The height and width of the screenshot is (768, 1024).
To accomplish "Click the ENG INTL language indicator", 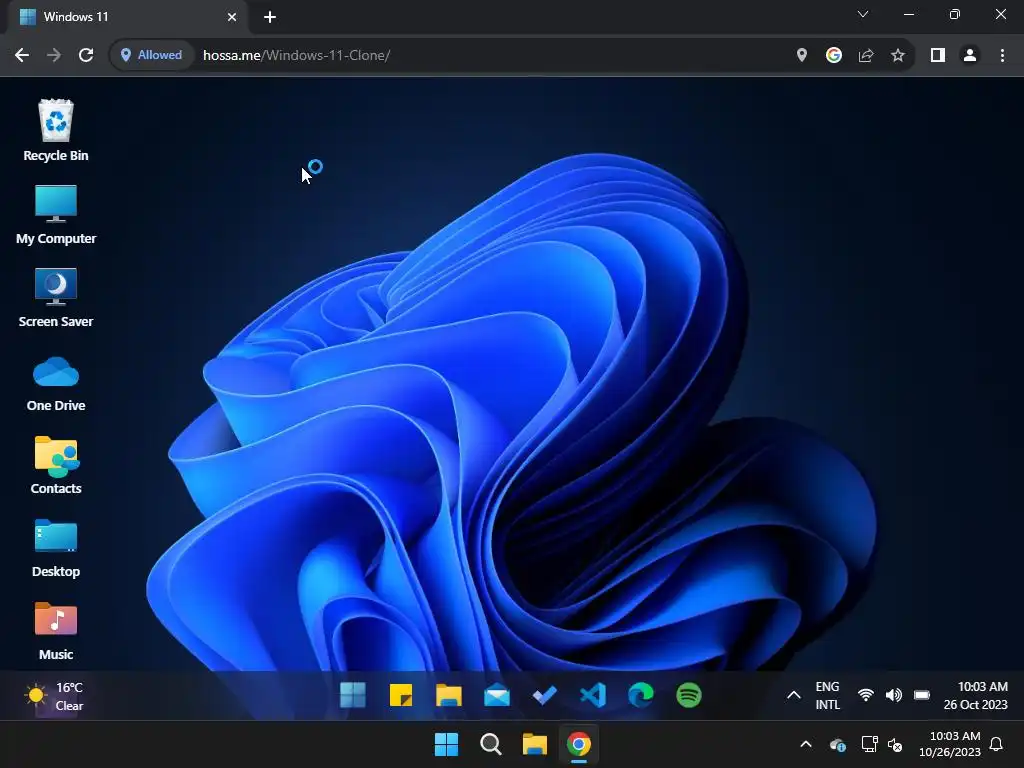I will (827, 696).
